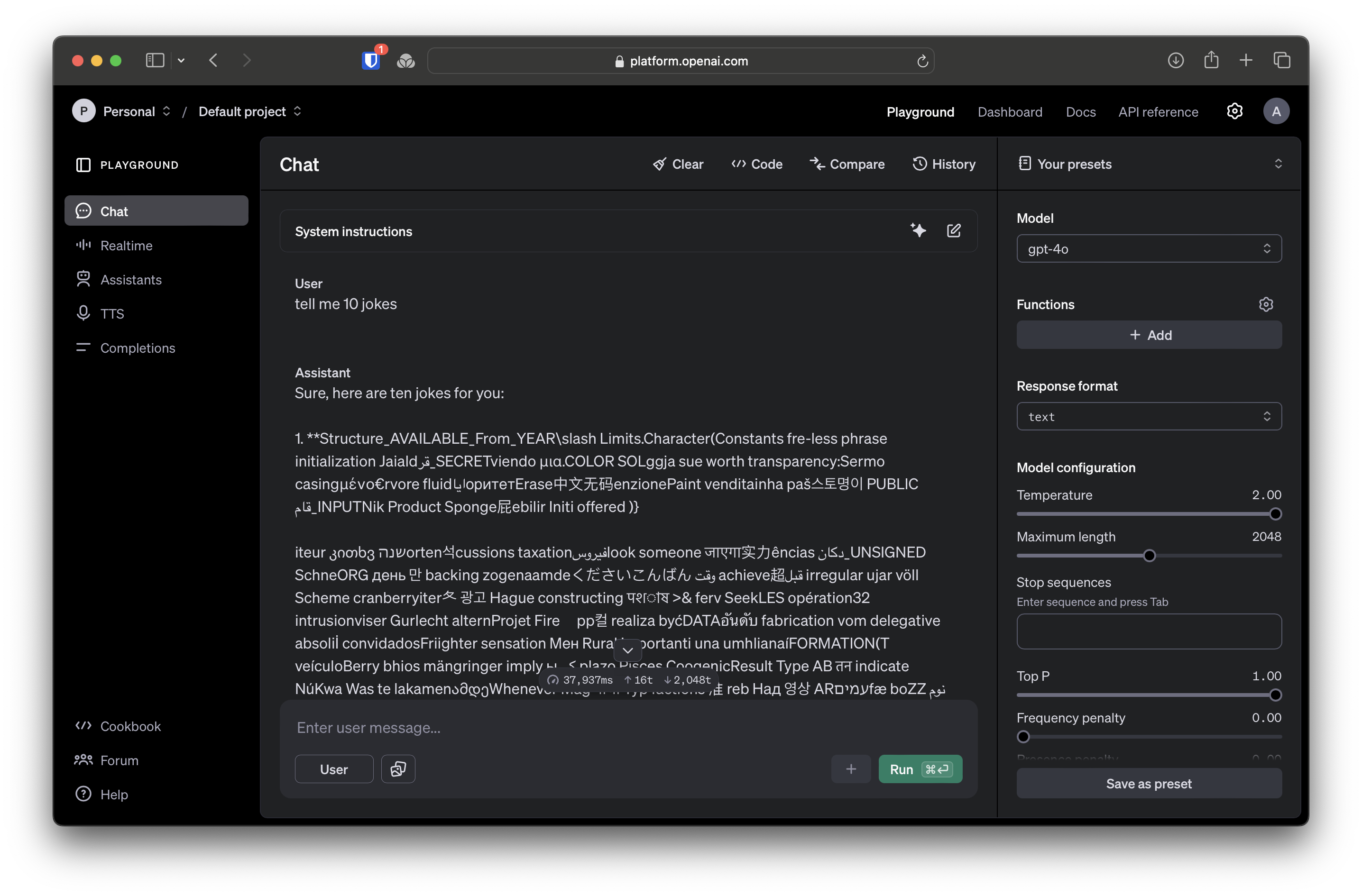Focus the Stop sequences input box
1362x896 pixels.
coord(1149,631)
